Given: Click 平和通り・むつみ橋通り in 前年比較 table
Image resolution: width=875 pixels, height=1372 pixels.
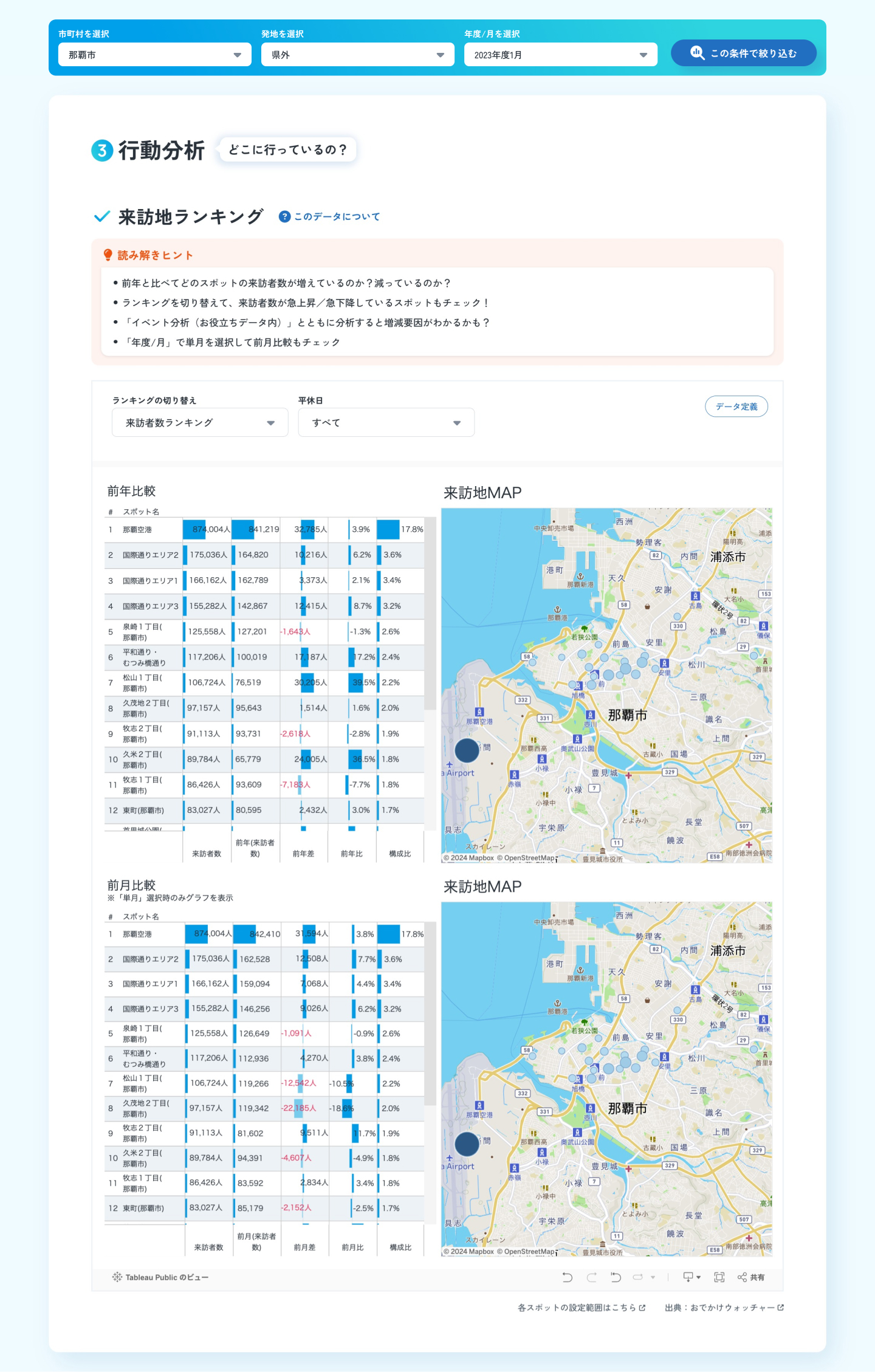Looking at the screenshot, I should (x=145, y=657).
